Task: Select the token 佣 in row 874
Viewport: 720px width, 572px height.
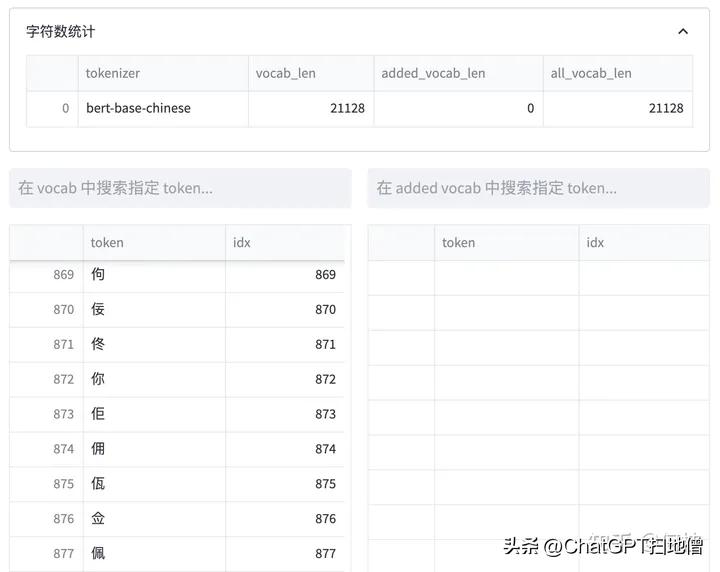Action: point(98,449)
